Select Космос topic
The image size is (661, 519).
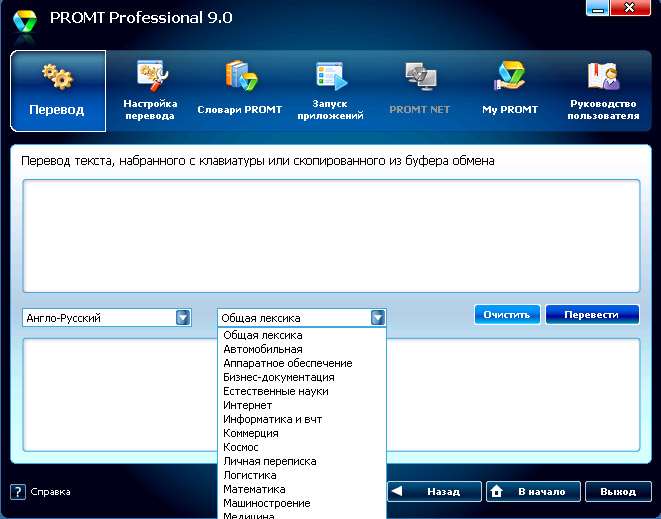[x=302, y=447]
